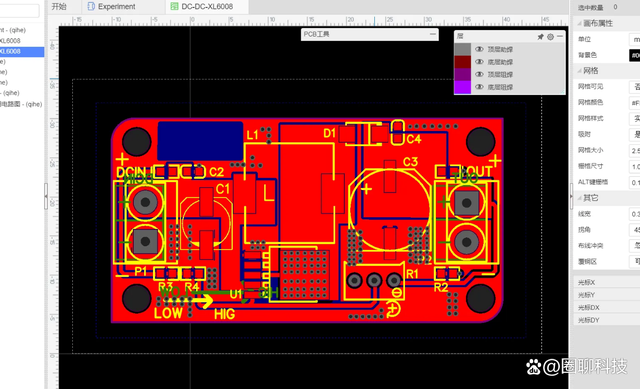Collapse the right properties panel handle
Image resolution: width=640 pixels, height=389 pixels.
pos(571,196)
